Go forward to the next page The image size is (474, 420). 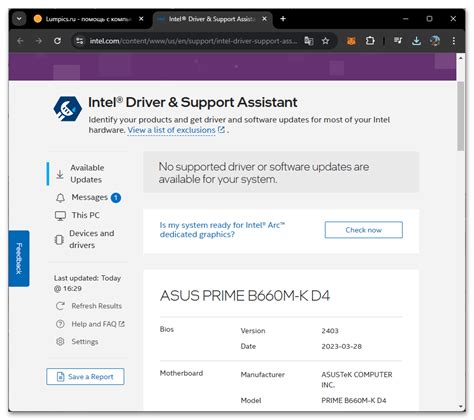39,41
